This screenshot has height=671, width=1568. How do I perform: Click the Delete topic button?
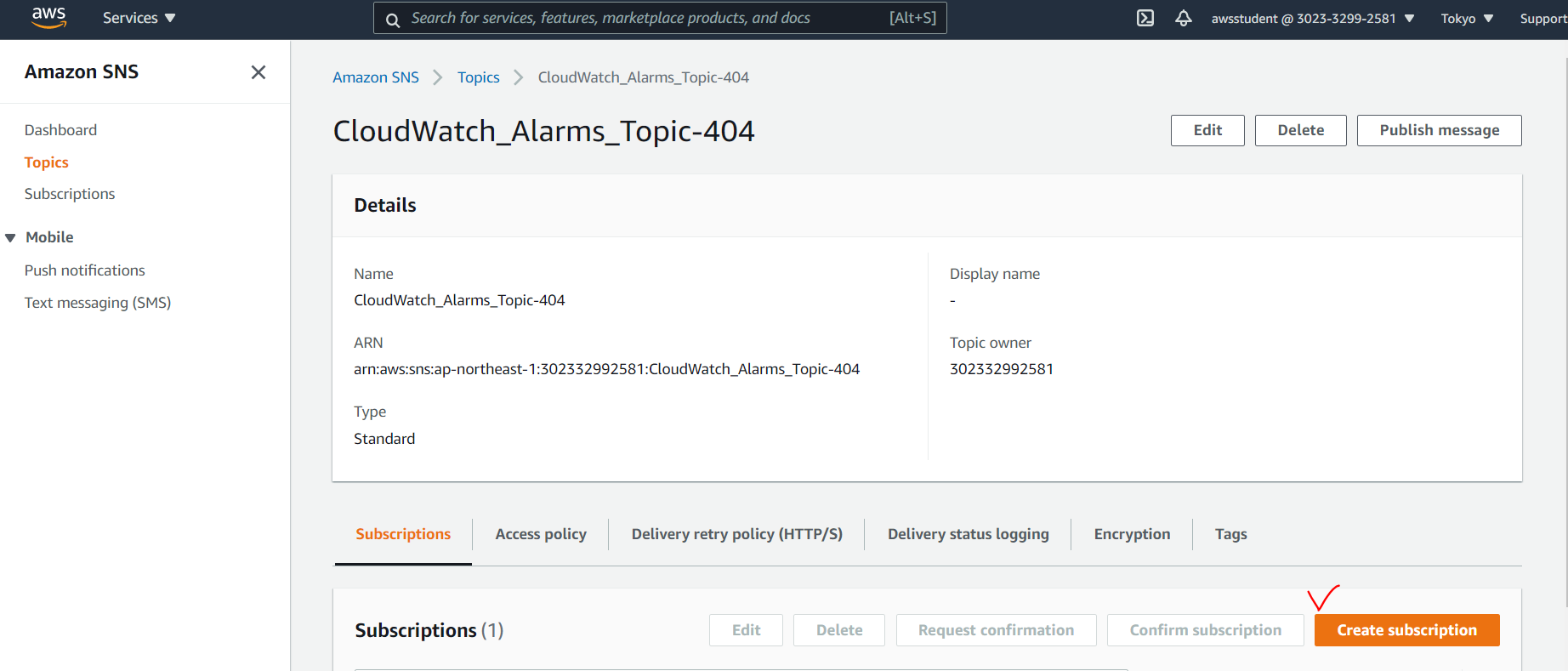pyautogui.click(x=1300, y=130)
